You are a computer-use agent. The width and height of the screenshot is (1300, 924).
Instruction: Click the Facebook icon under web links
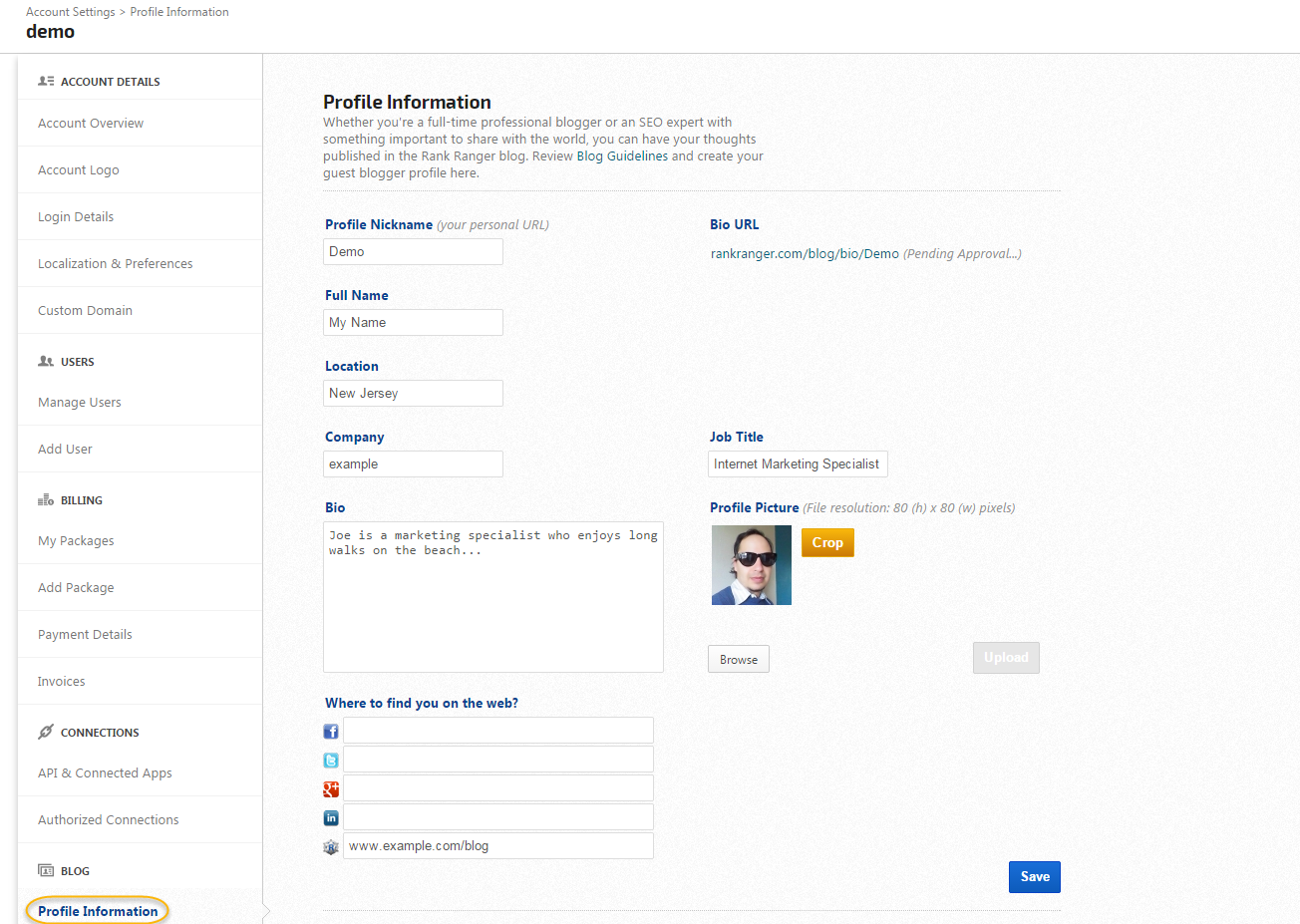tap(331, 732)
